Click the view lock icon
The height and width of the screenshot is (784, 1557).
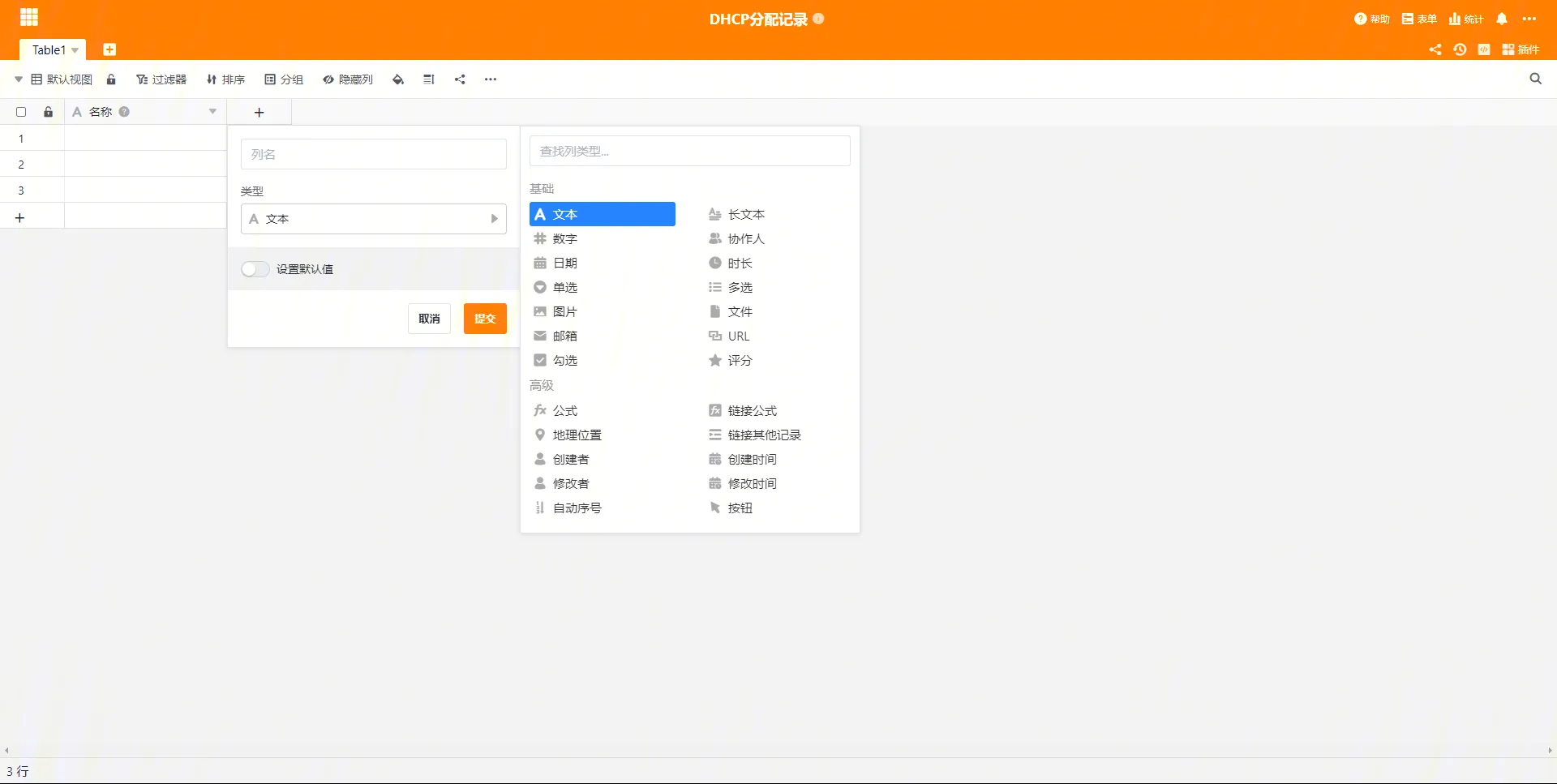tap(111, 79)
